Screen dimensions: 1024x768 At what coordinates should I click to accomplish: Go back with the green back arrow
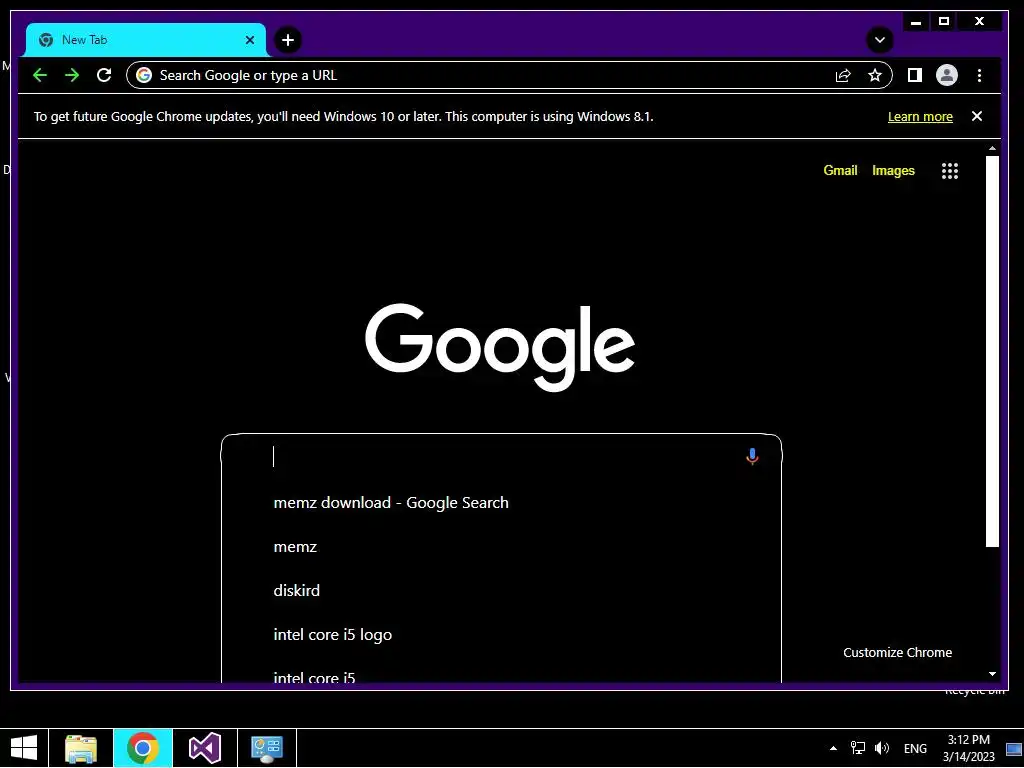pyautogui.click(x=40, y=75)
